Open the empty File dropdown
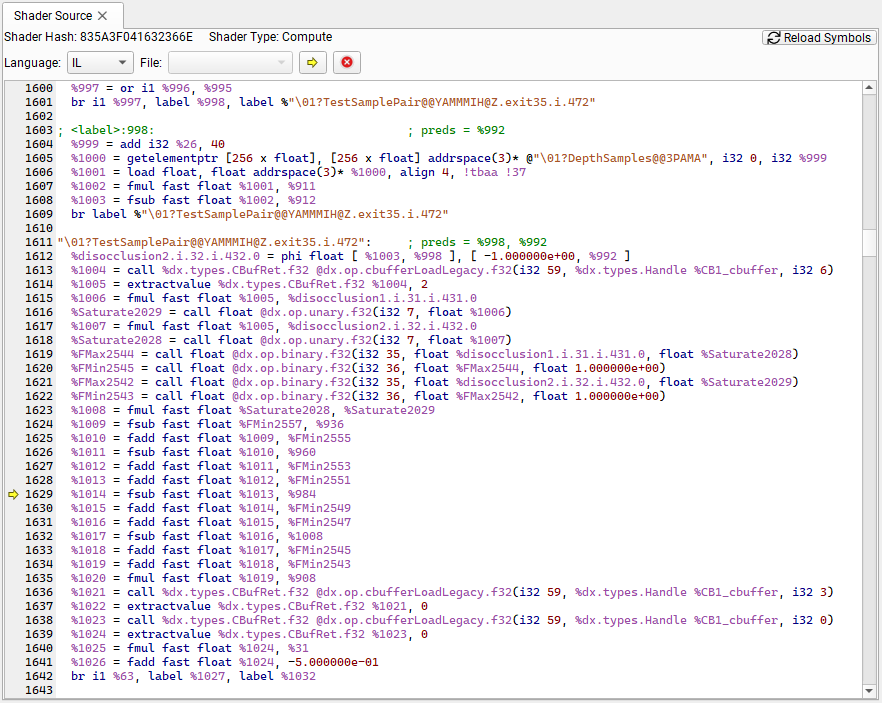 tap(230, 61)
